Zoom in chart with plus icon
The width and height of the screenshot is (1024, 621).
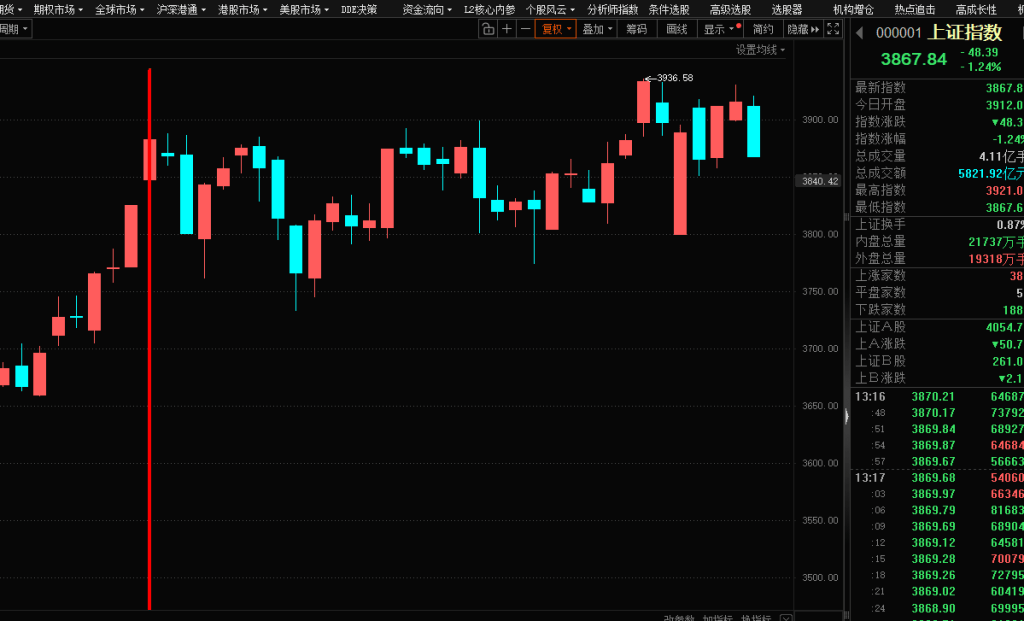pos(507,29)
